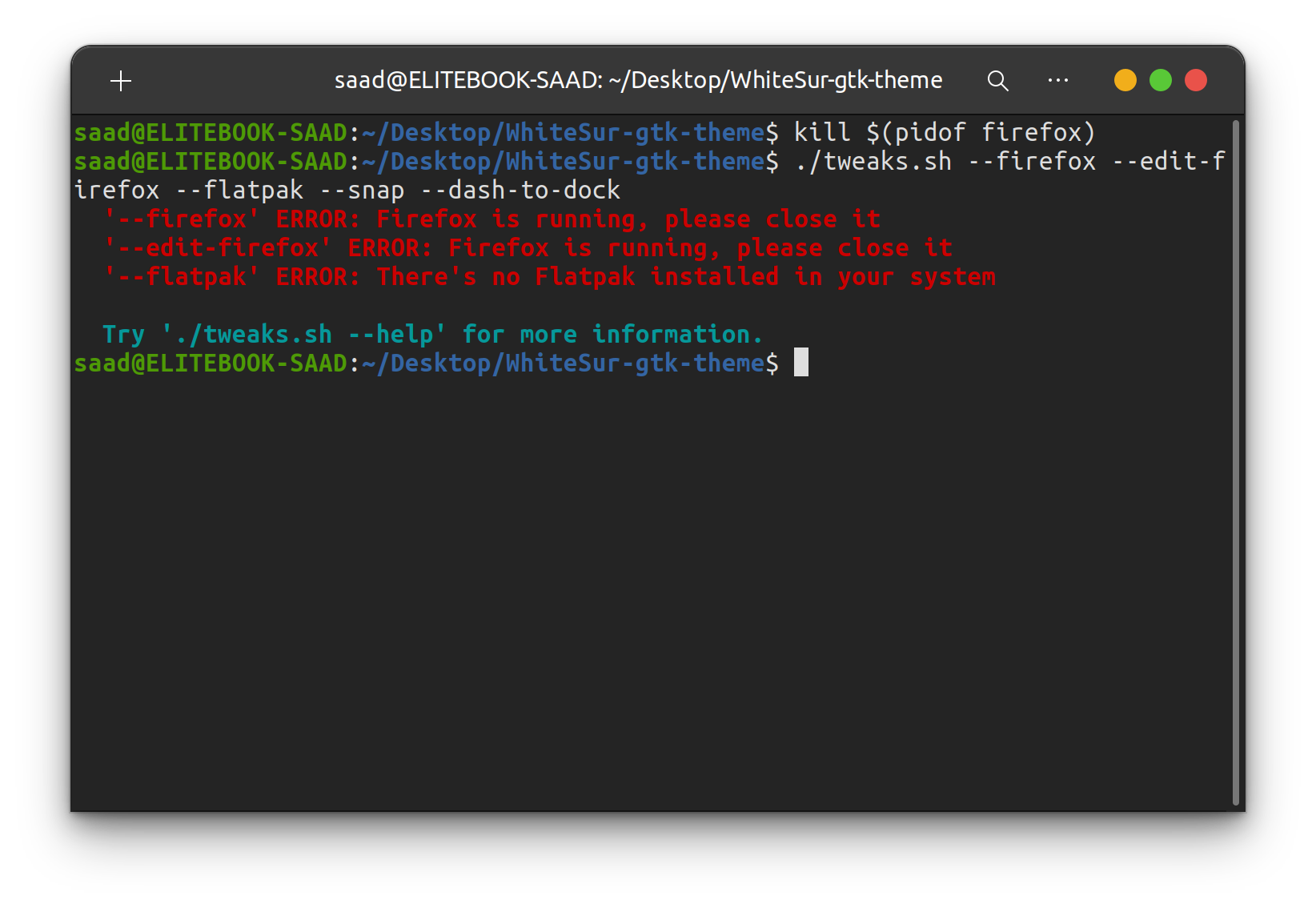The width and height of the screenshot is (1316, 908).
Task: Click the yellow window control button
Action: [x=1125, y=80]
